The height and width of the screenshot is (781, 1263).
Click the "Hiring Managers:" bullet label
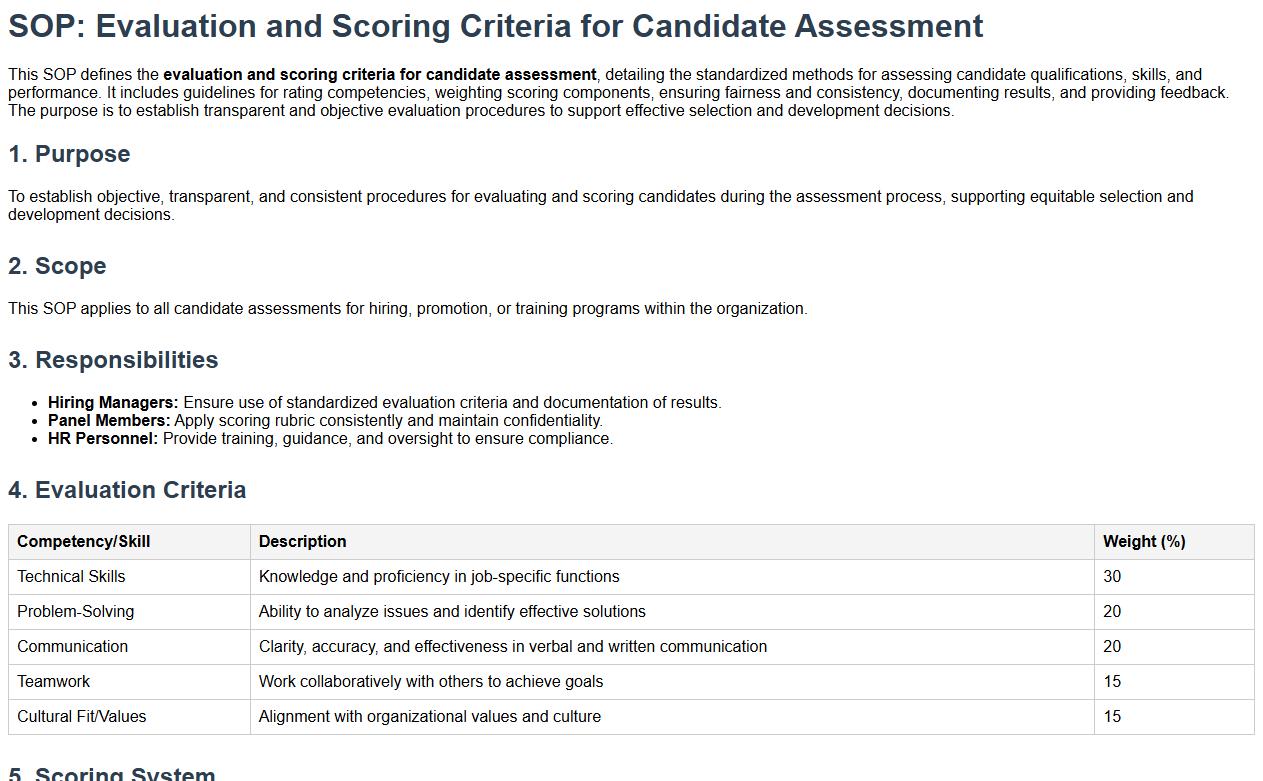point(113,403)
